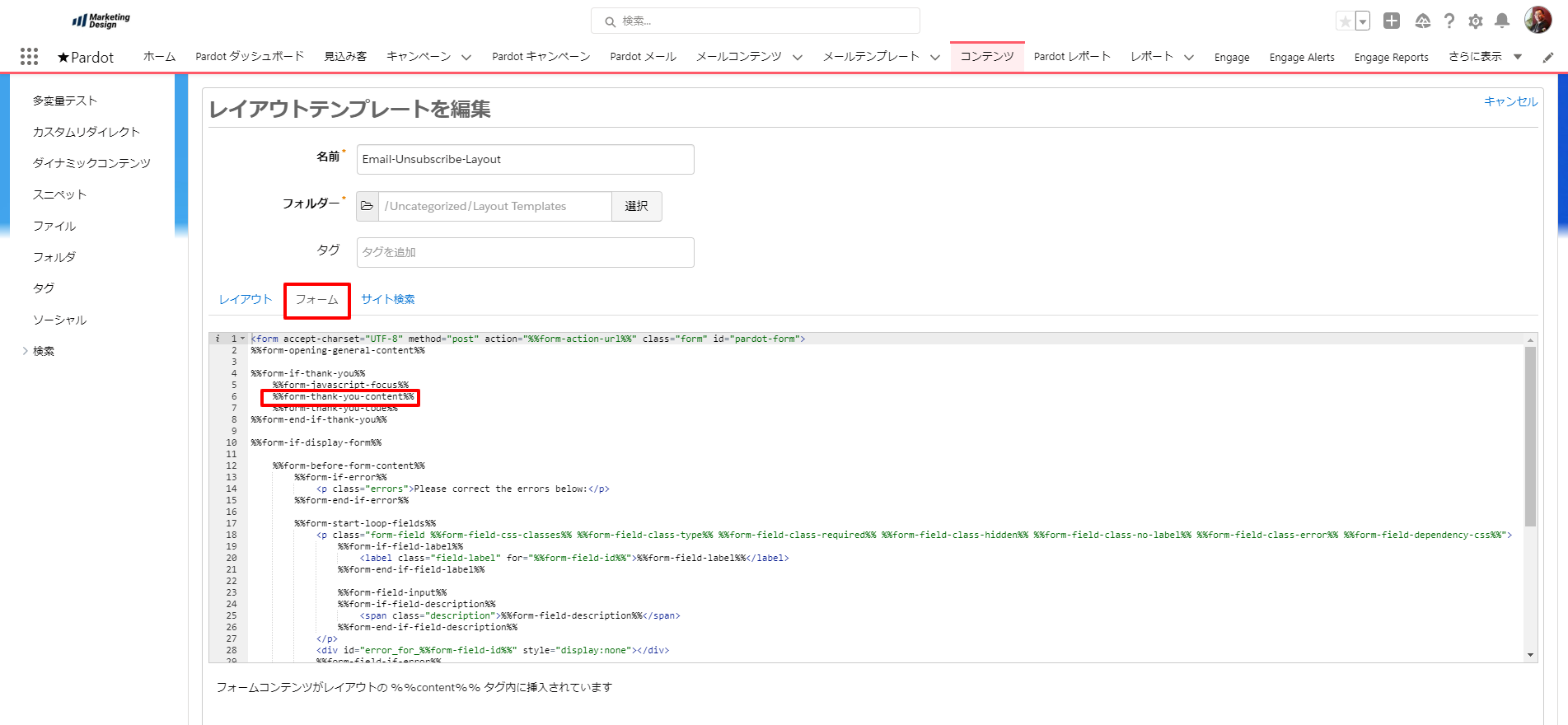Switch to the サイト検索 tab
Screen dimensions: 1568x725
[x=388, y=299]
